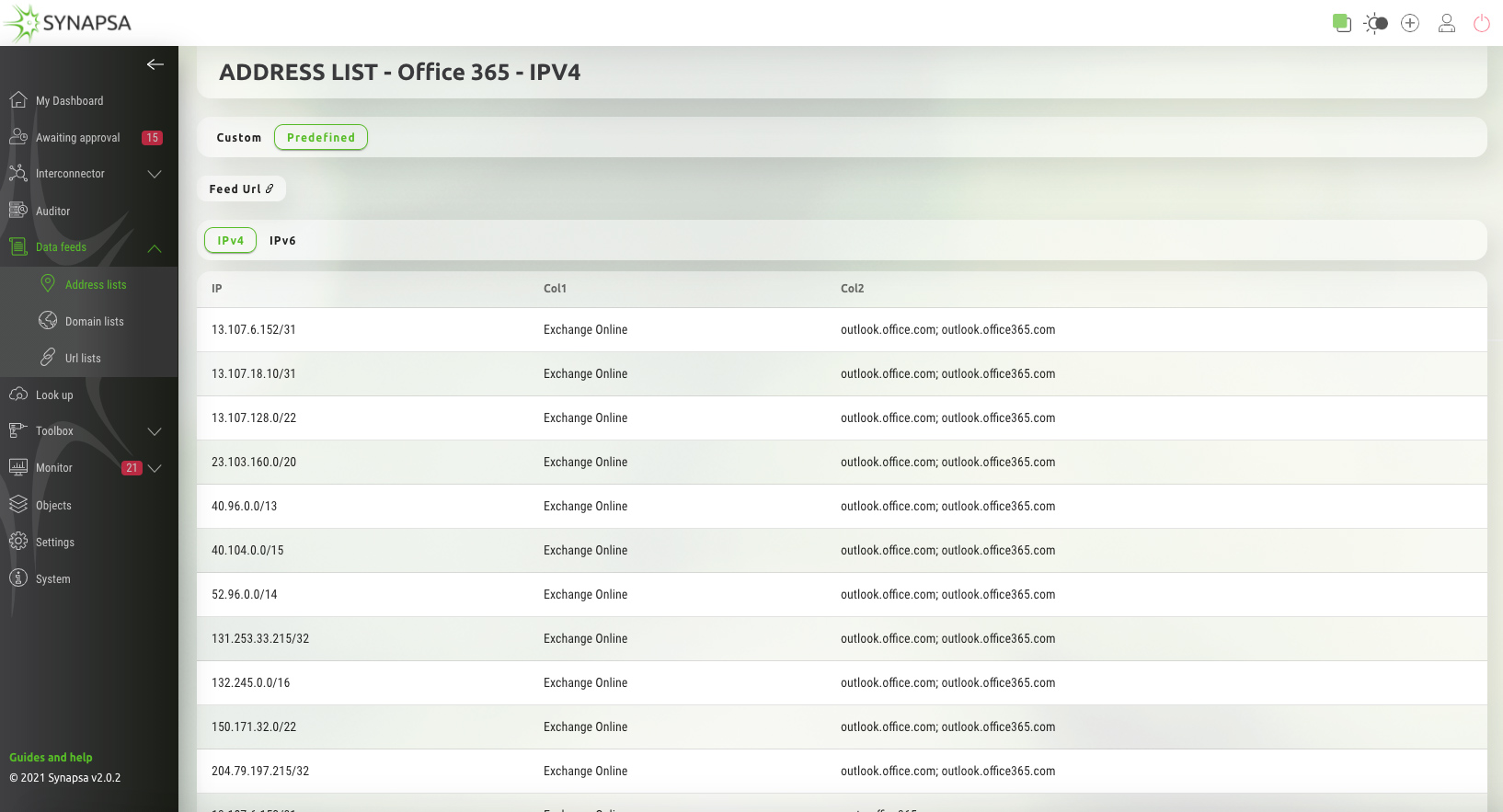
Task: Expand the Toolbox chevron
Action: 155,431
